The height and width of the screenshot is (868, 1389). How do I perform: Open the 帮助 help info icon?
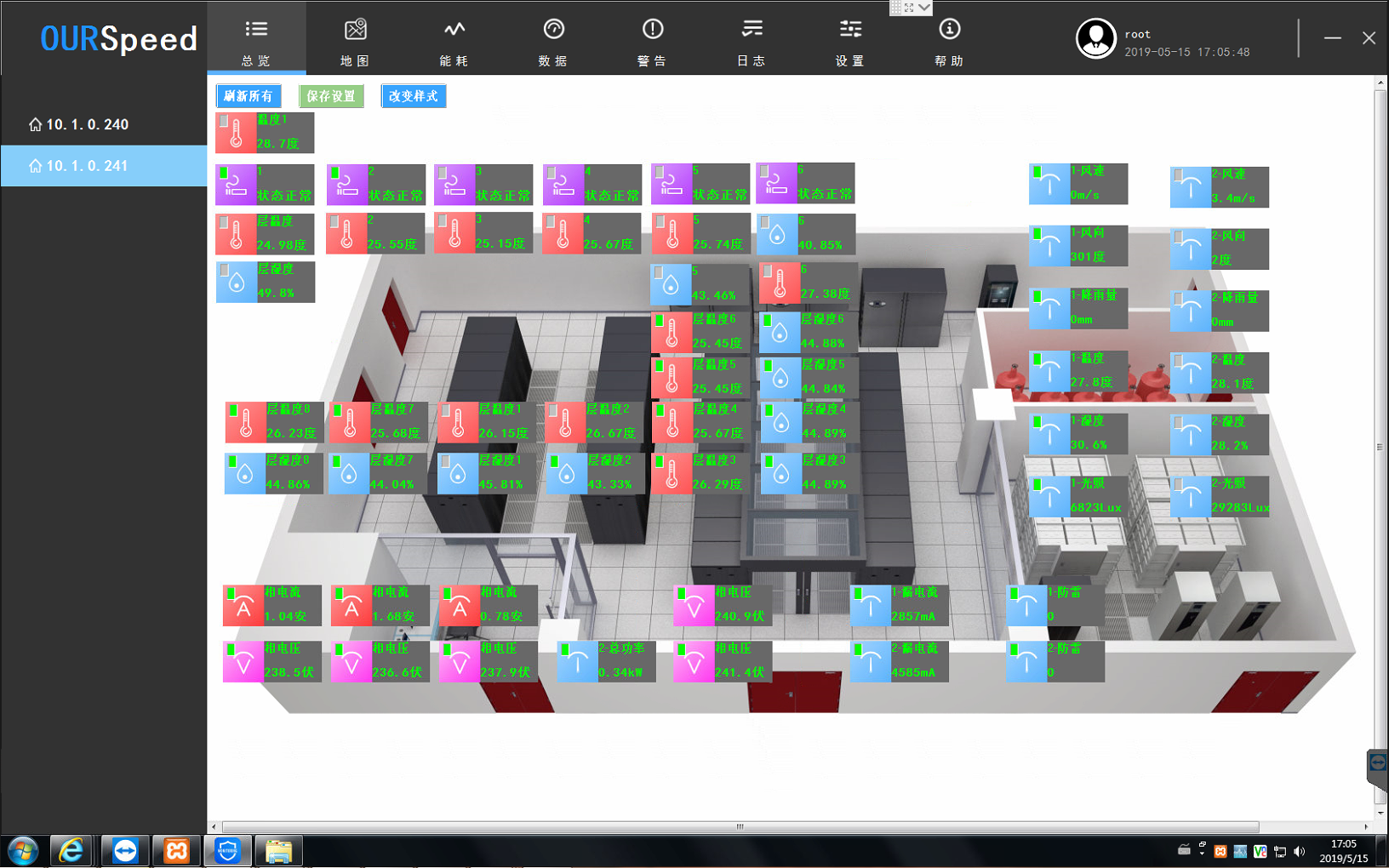click(x=949, y=31)
